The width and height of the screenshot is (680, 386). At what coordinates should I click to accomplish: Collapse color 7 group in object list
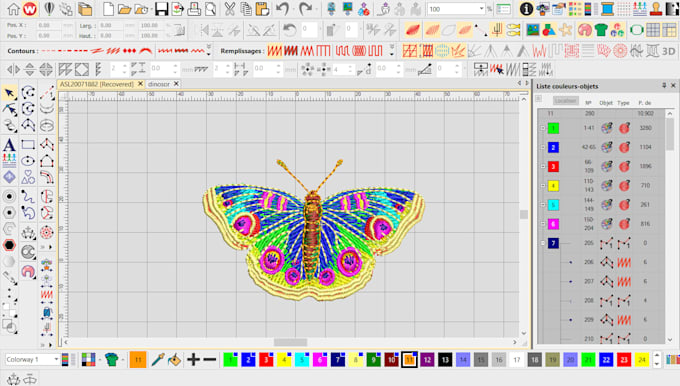(x=543, y=243)
